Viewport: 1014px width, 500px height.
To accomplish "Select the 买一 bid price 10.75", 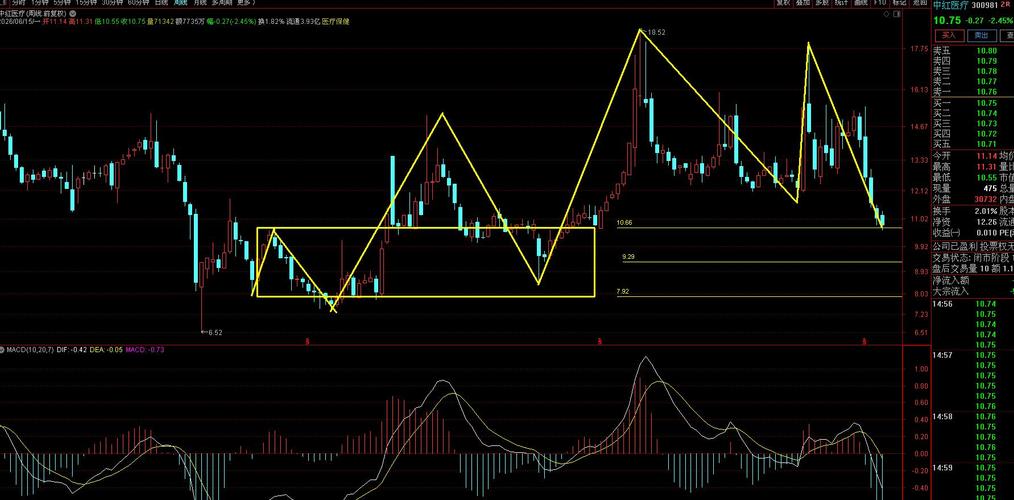I will [x=987, y=103].
